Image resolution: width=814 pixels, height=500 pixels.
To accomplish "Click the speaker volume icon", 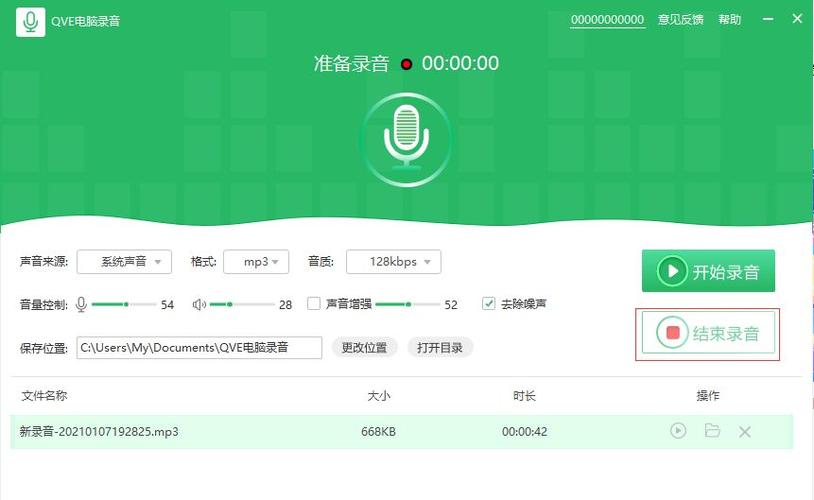I will pos(199,304).
